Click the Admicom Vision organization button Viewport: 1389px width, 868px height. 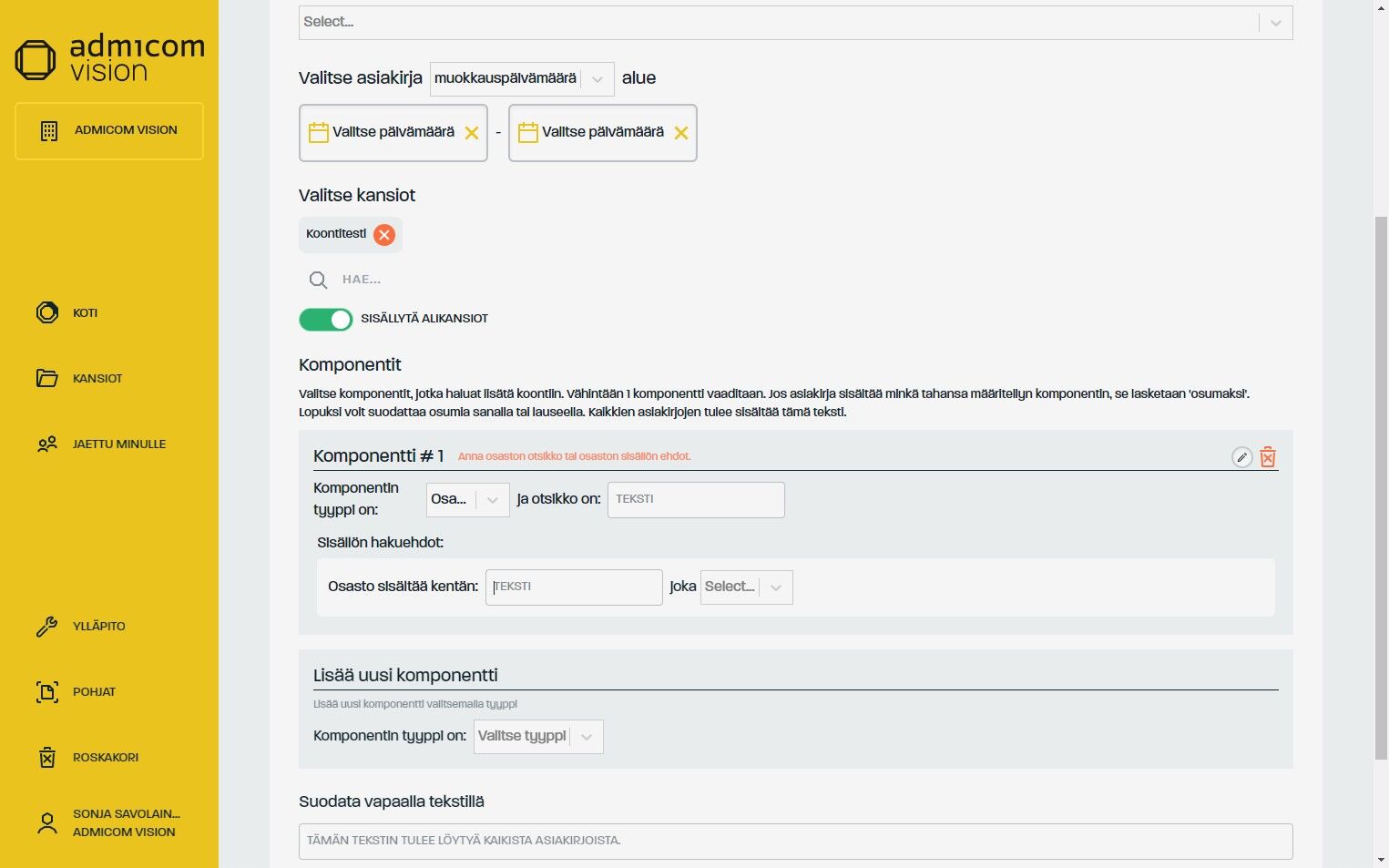(x=109, y=130)
